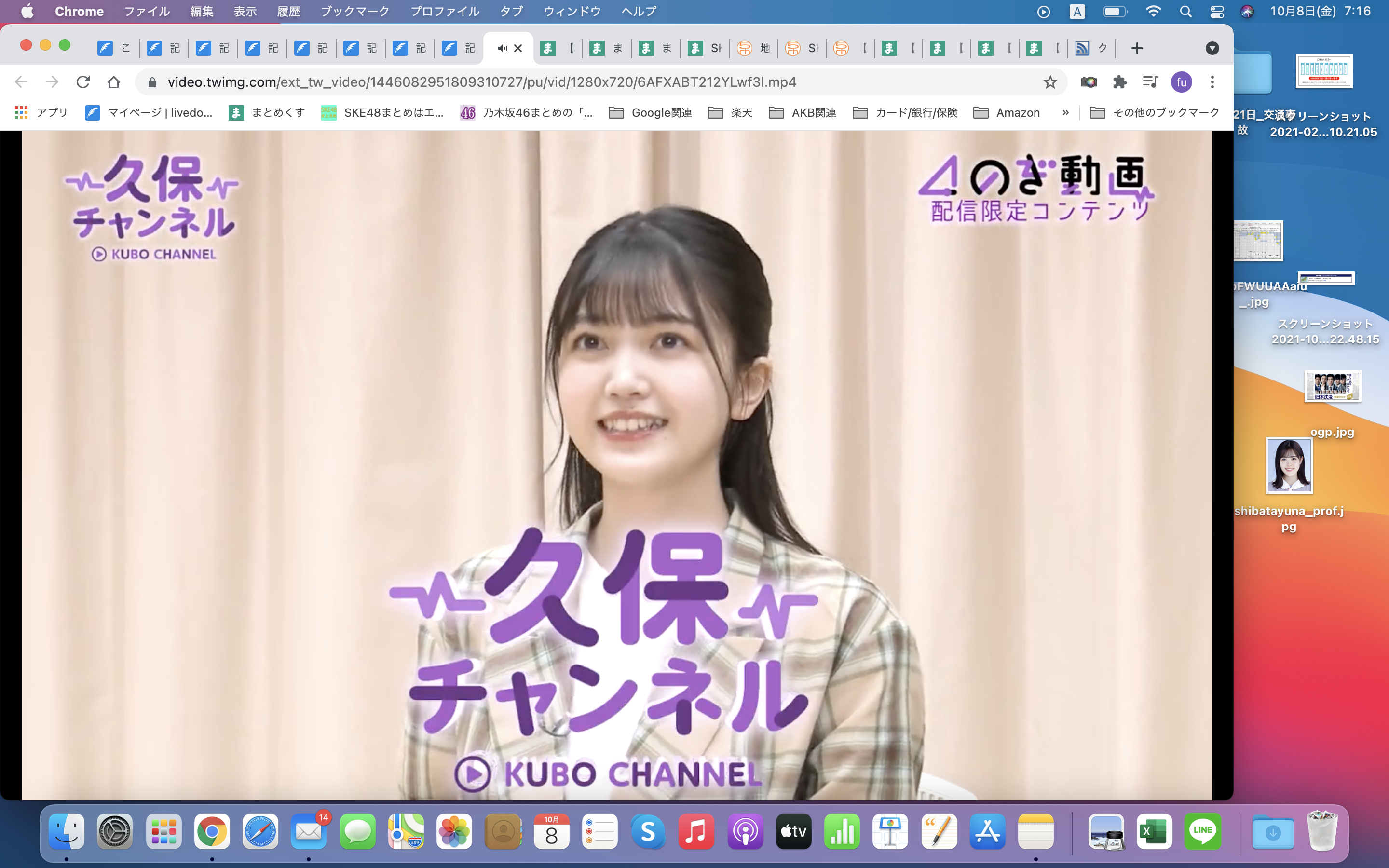Open the アプリ apps shortcut
The image size is (1389, 868).
(41, 112)
